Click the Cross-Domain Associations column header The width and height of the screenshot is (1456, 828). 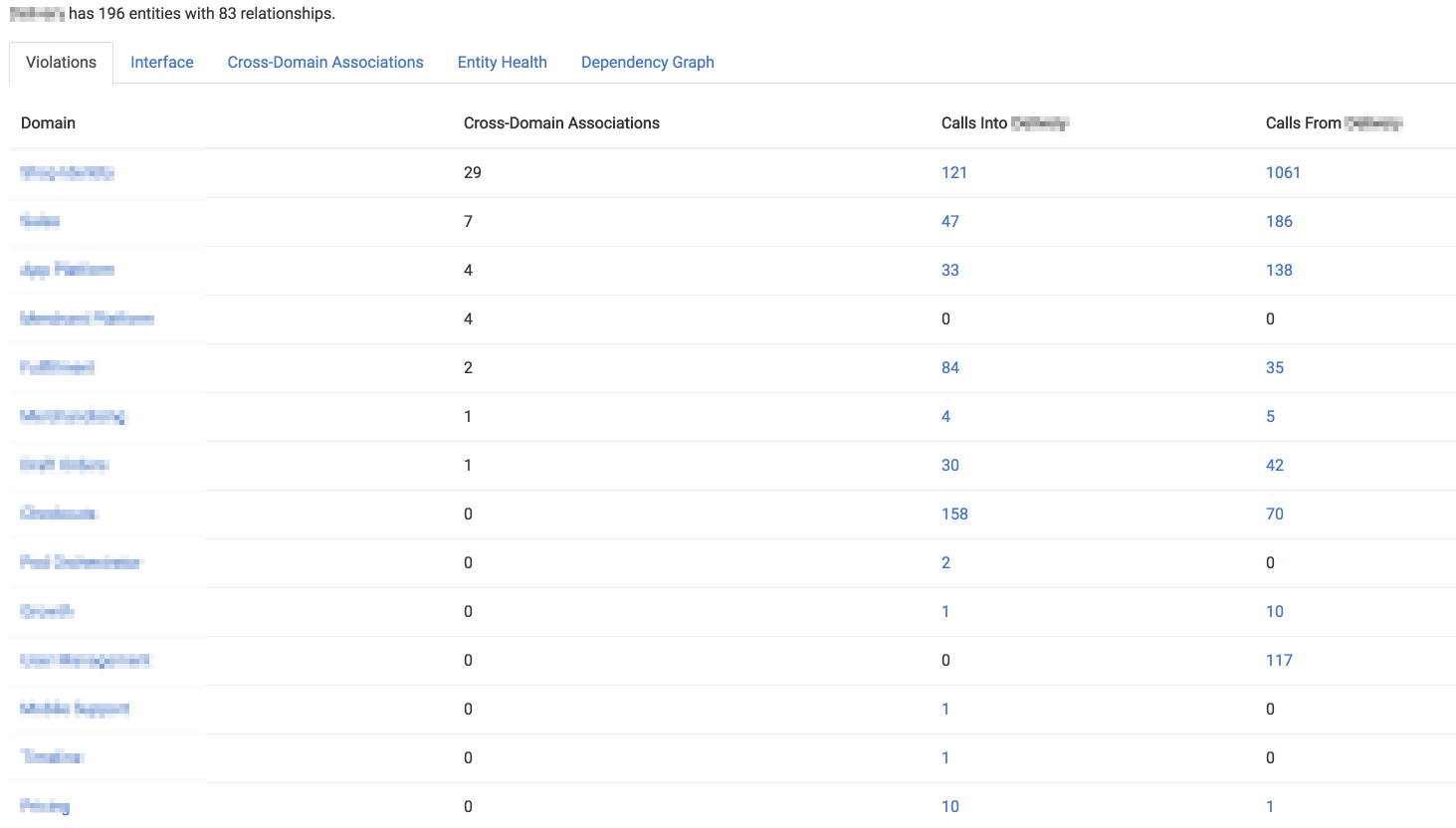pos(561,122)
